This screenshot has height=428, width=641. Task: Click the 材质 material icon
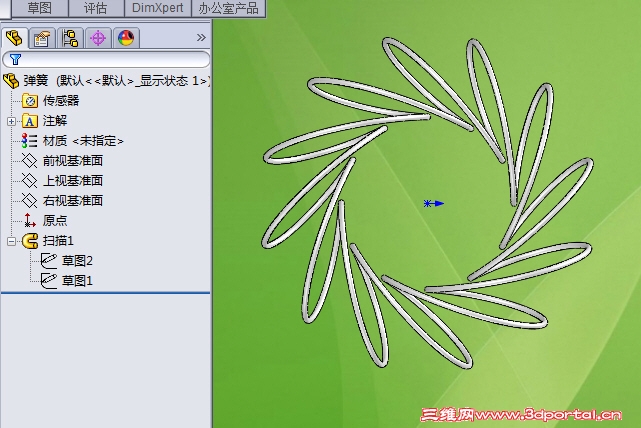29,141
